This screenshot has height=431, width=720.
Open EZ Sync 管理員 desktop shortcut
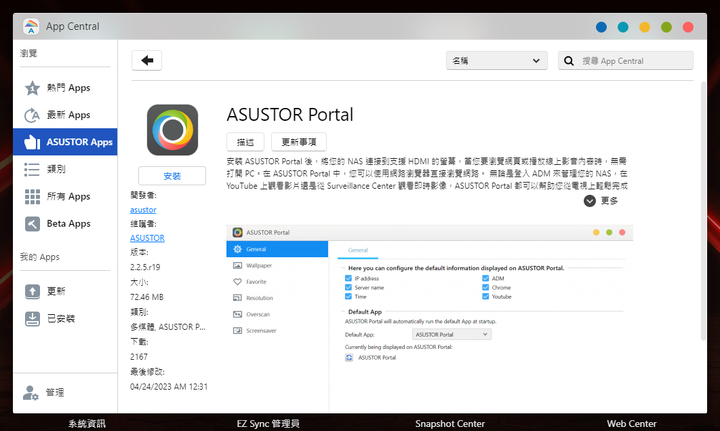(x=268, y=424)
